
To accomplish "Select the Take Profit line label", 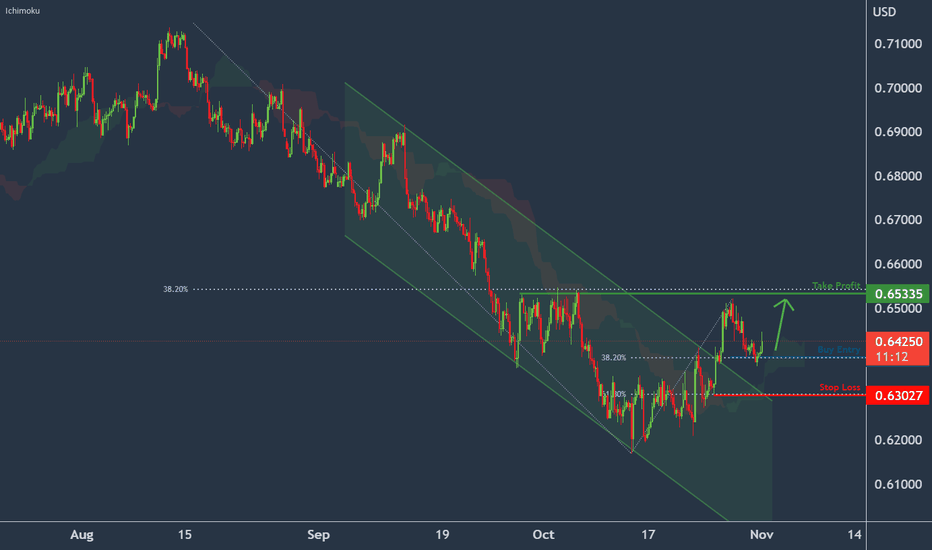I will tap(836, 285).
